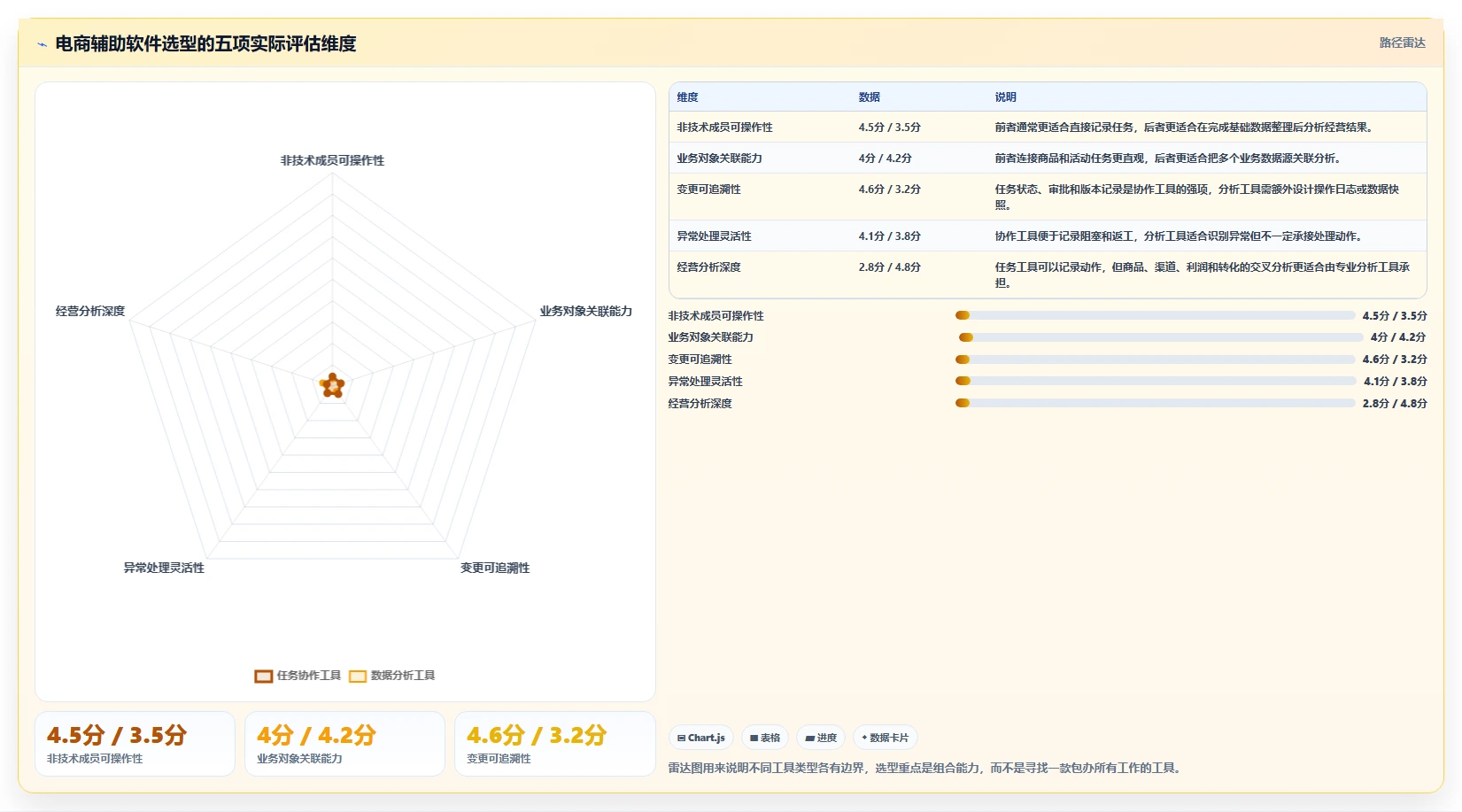Click progress bar for 经营分析深度
Image resolution: width=1462 pixels, height=812 pixels.
[x=1155, y=403]
